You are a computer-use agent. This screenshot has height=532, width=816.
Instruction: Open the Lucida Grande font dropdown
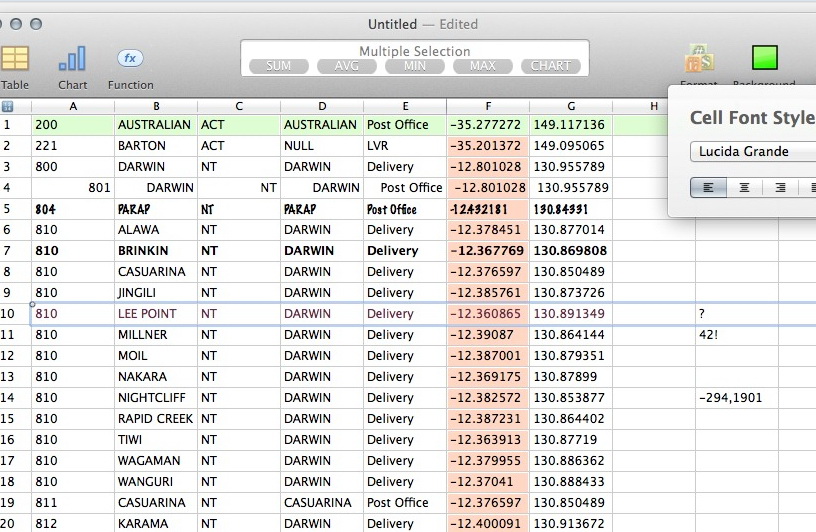point(753,151)
